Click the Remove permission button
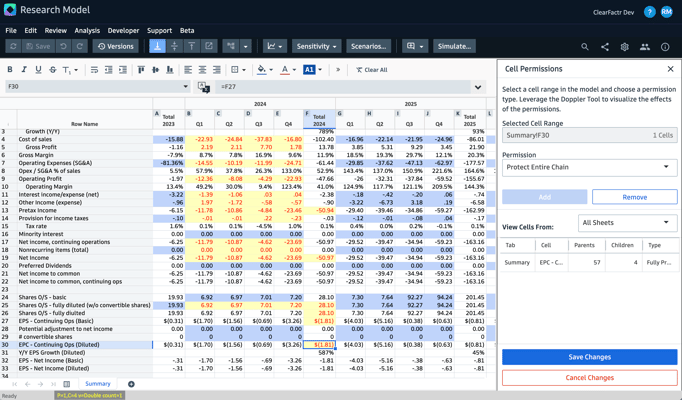This screenshot has height=400, width=682. pos(635,197)
